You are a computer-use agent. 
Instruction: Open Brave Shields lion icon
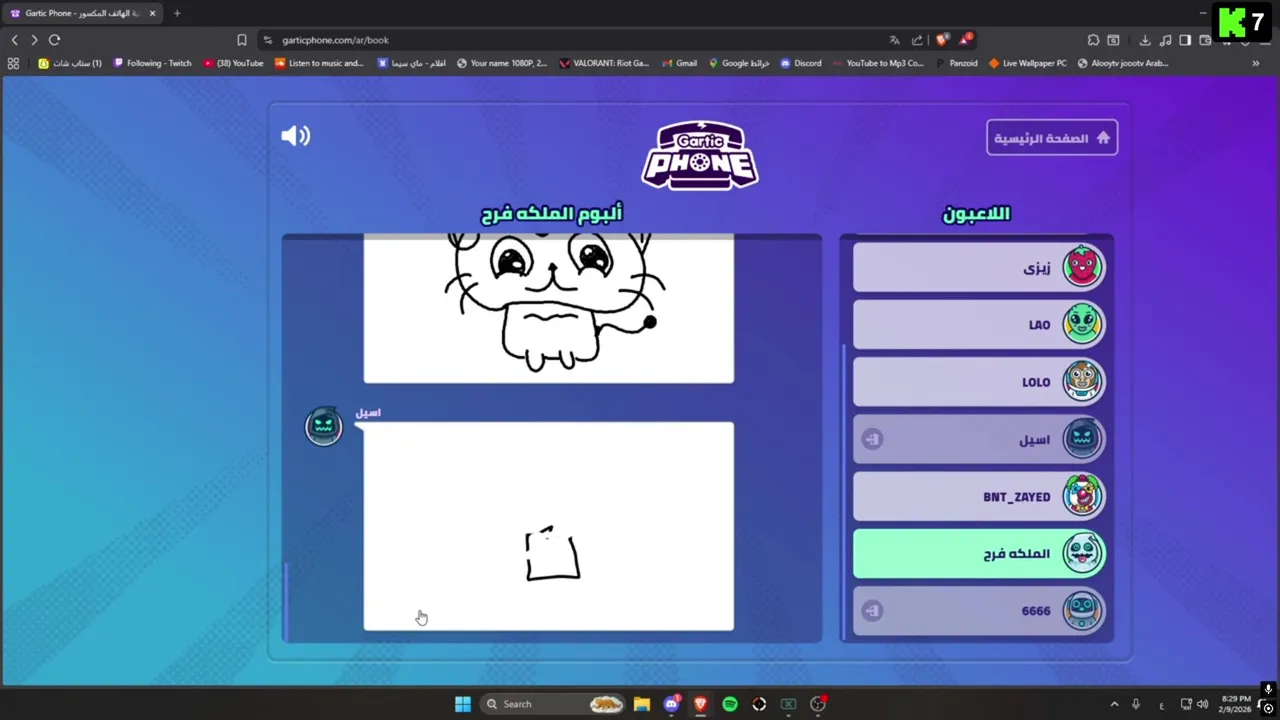coord(941,40)
